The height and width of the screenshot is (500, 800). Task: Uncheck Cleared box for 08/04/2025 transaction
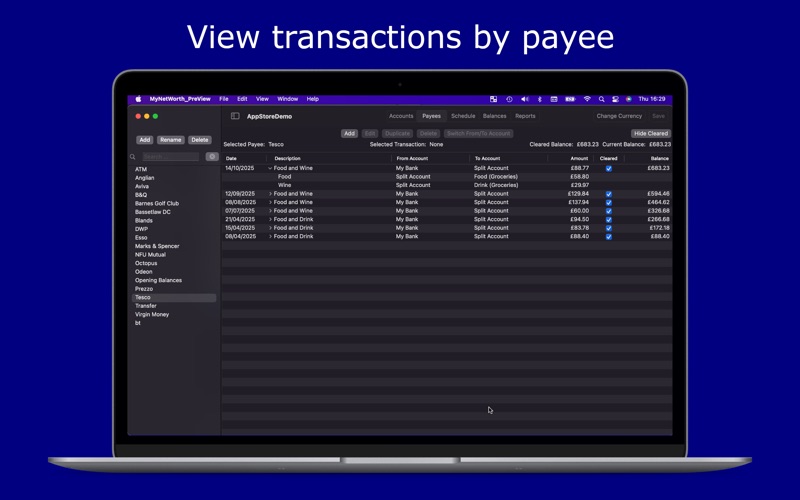(609, 237)
